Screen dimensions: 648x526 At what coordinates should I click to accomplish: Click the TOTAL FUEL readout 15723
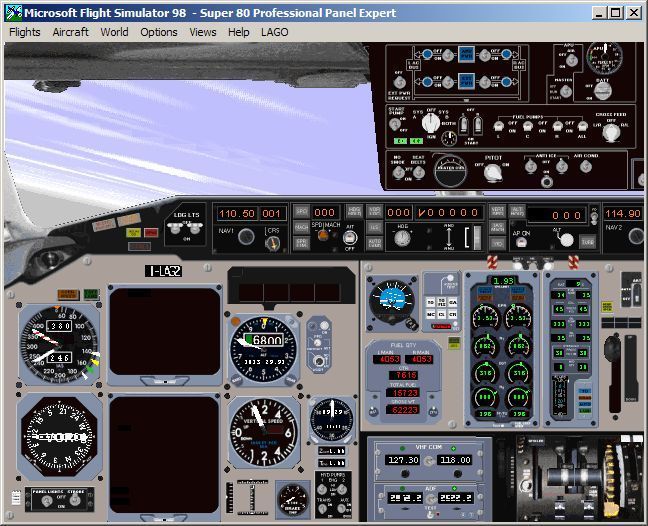tap(403, 393)
